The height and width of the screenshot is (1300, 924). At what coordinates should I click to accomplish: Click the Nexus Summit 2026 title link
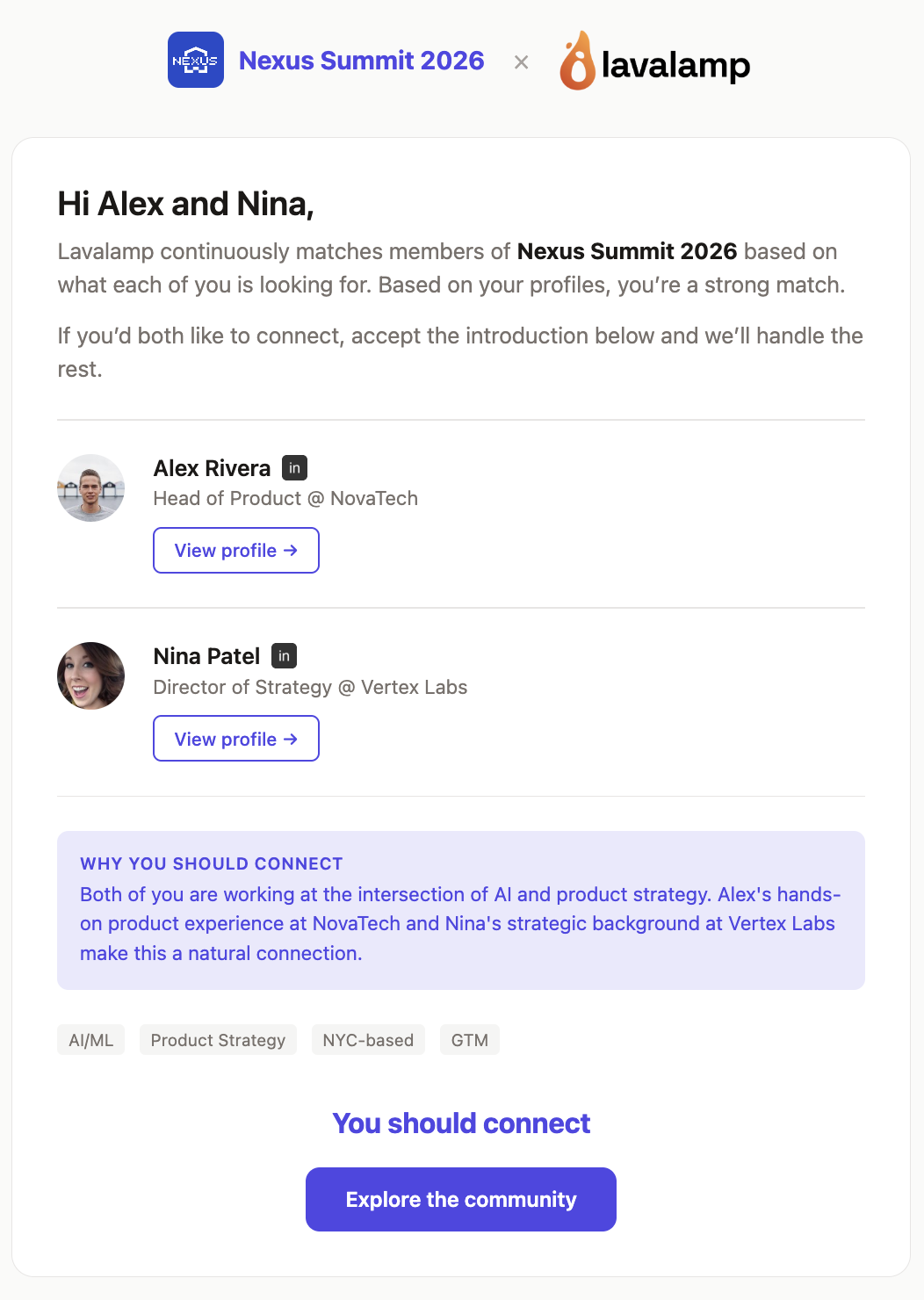tap(362, 61)
